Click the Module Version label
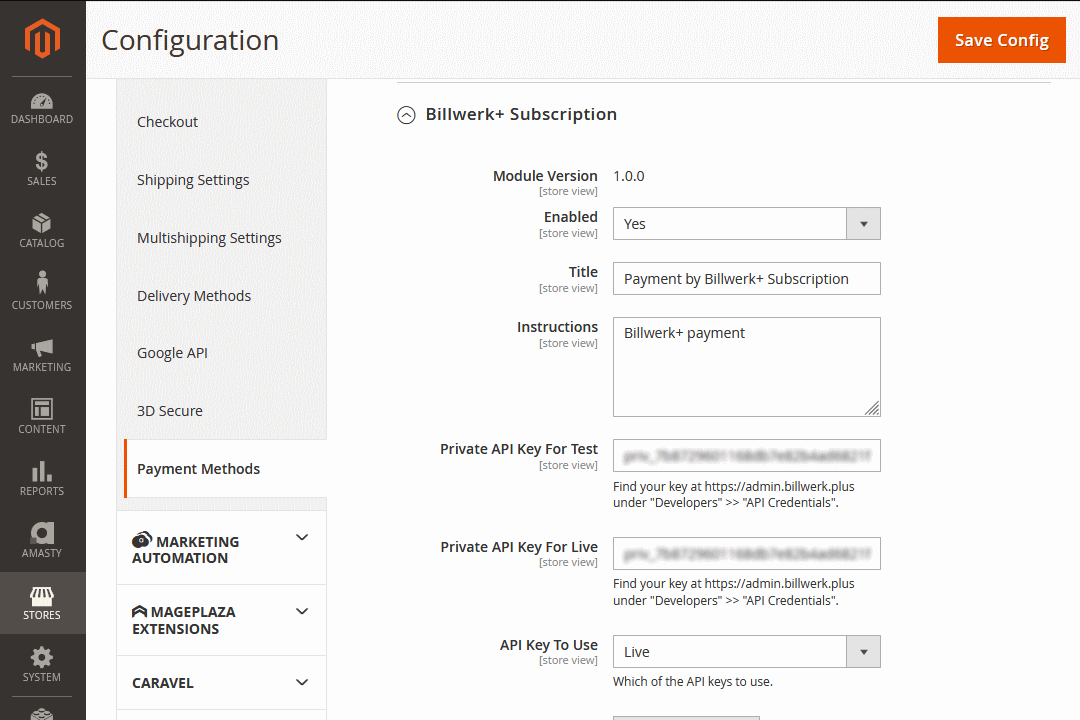 coord(545,176)
